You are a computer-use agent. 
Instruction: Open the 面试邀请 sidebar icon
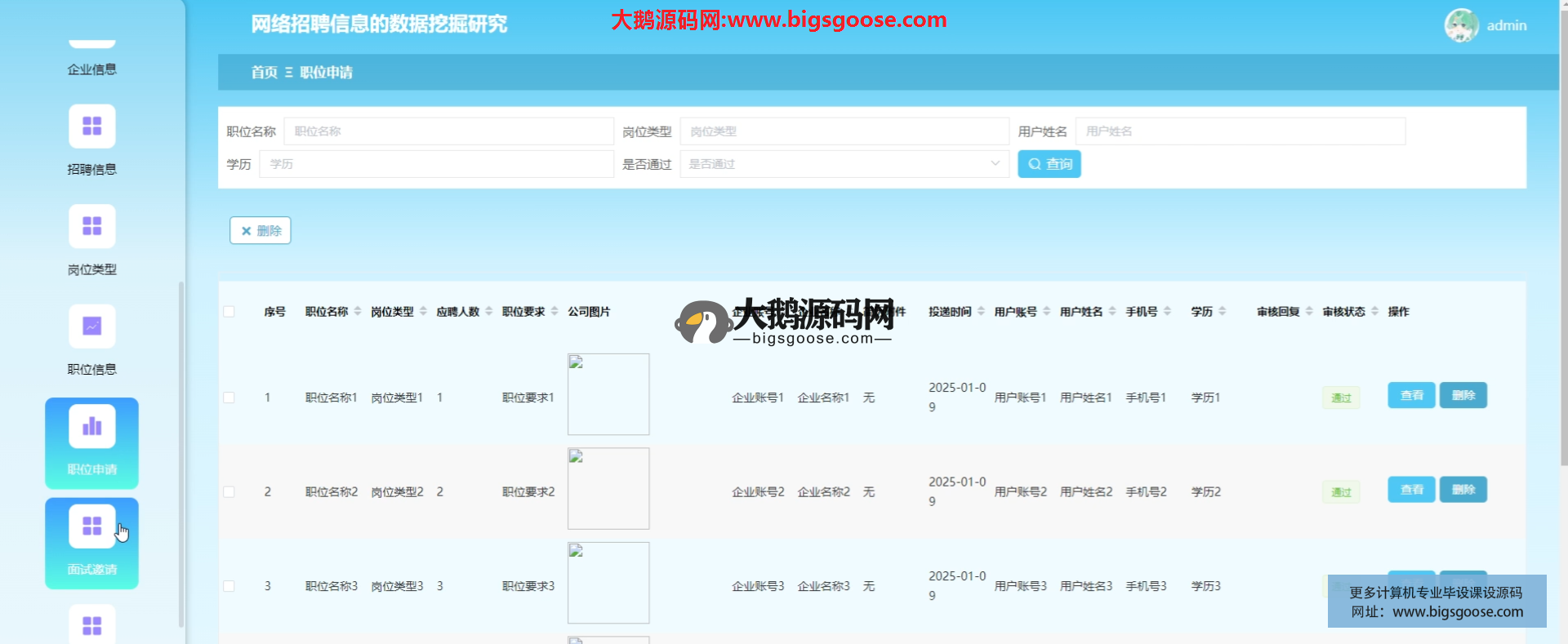91,526
